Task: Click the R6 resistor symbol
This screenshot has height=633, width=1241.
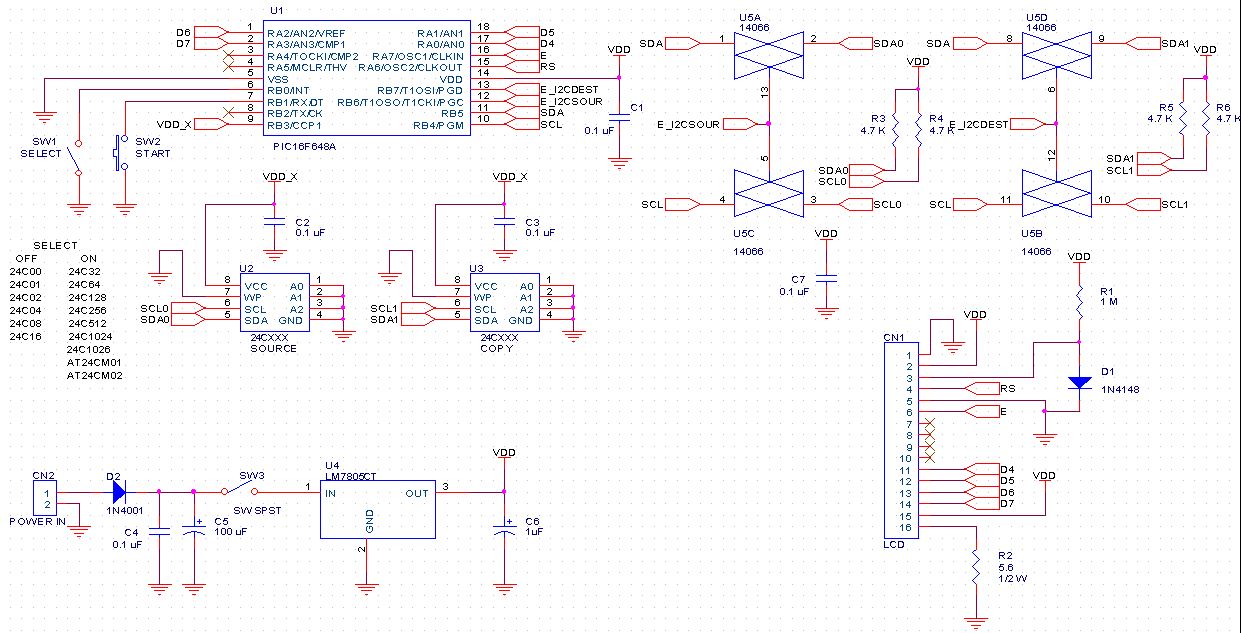Action: (x=1206, y=119)
